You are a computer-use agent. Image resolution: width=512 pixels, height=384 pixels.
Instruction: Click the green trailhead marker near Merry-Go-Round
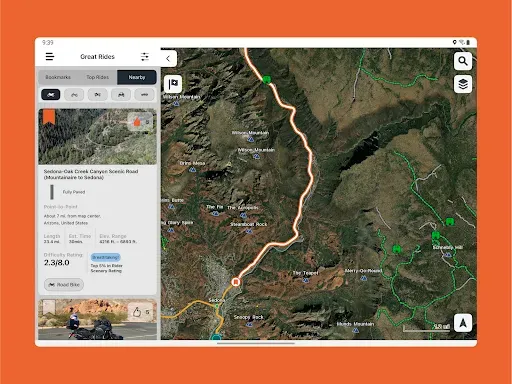coord(396,249)
